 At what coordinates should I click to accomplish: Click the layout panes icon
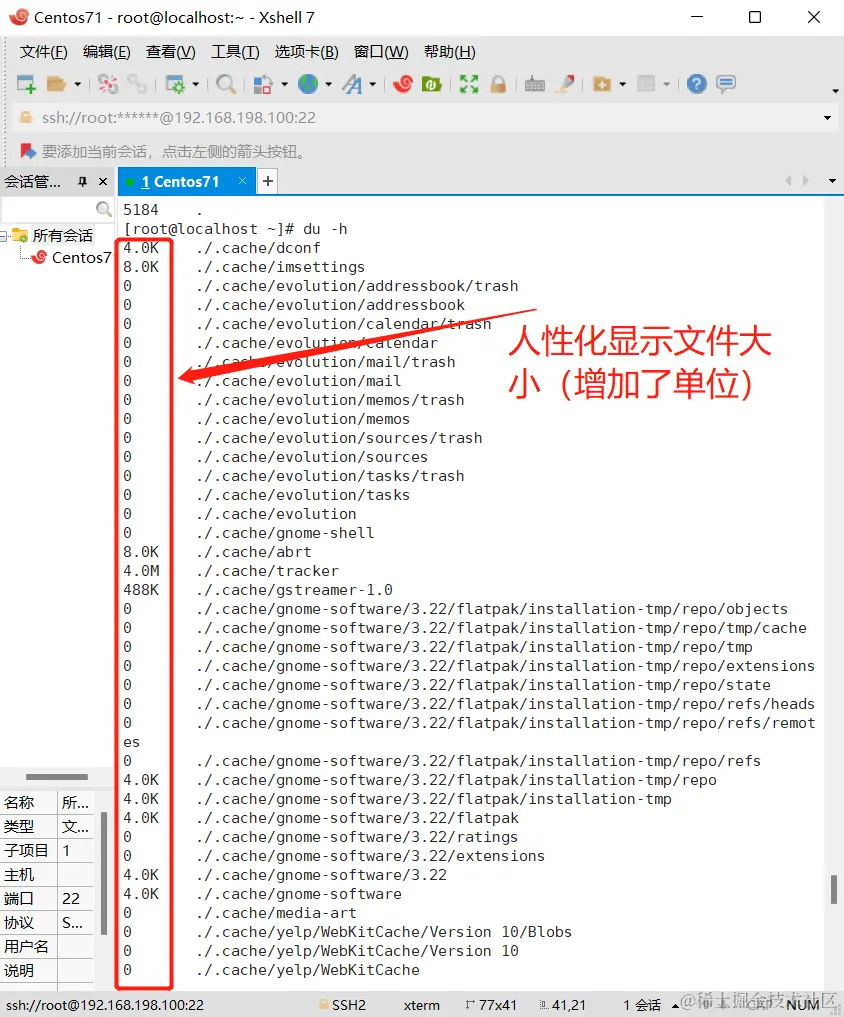click(x=646, y=84)
